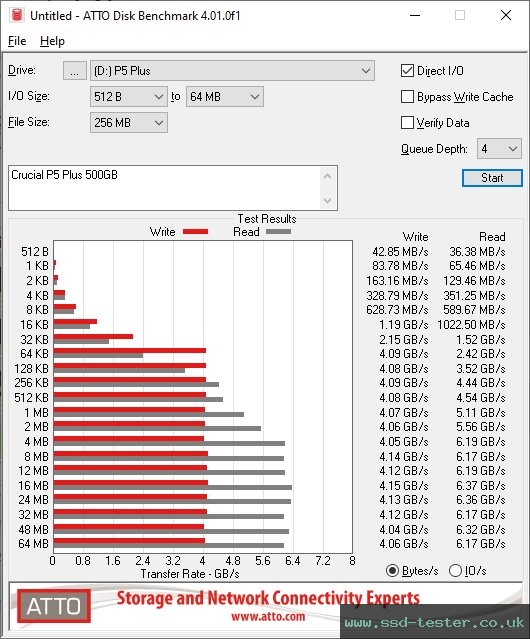The width and height of the screenshot is (530, 639).
Task: Click the Transfer Rate - GB/s axis label
Action: [190, 574]
